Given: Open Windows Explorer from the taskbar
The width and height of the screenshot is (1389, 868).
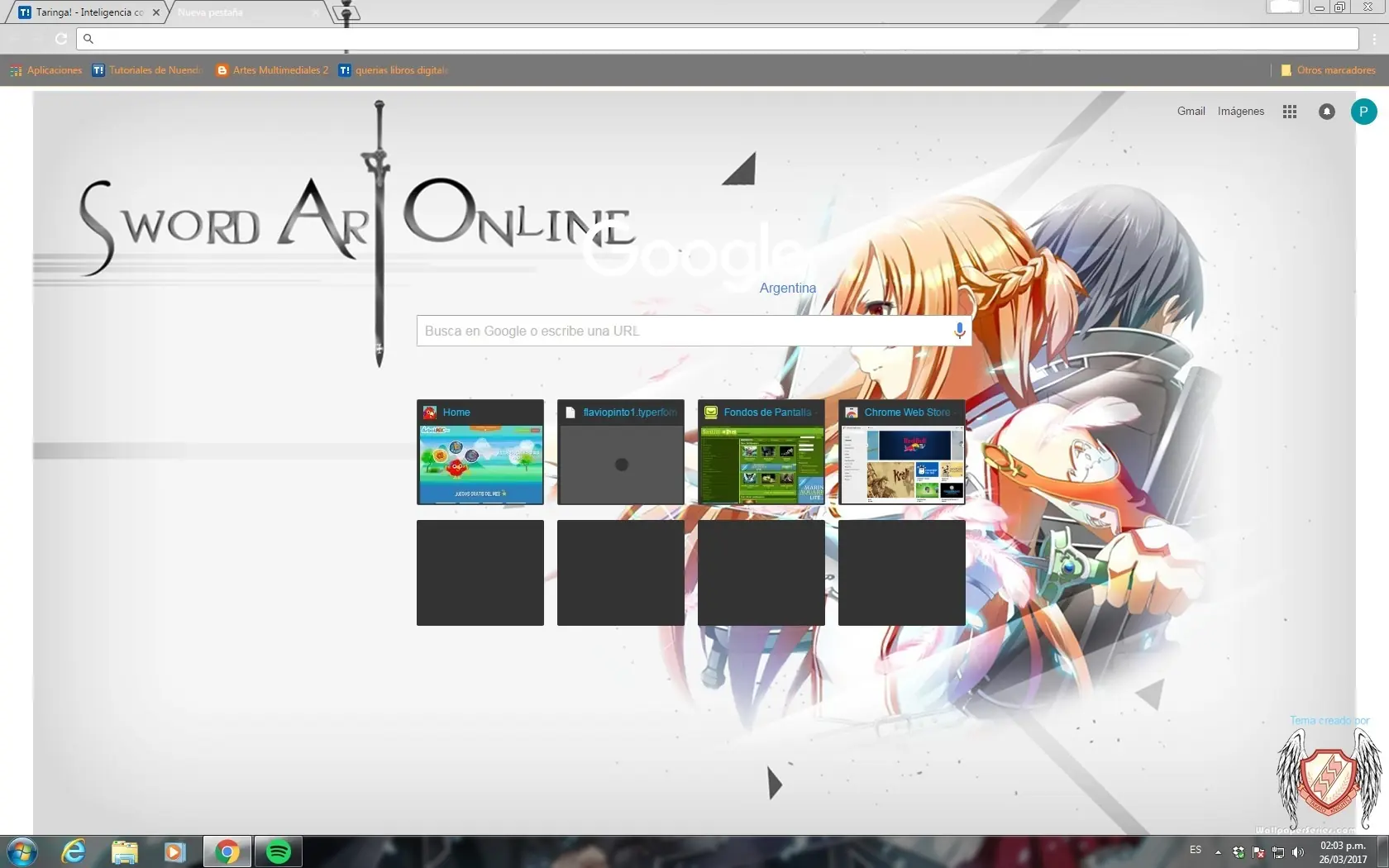Looking at the screenshot, I should (125, 851).
